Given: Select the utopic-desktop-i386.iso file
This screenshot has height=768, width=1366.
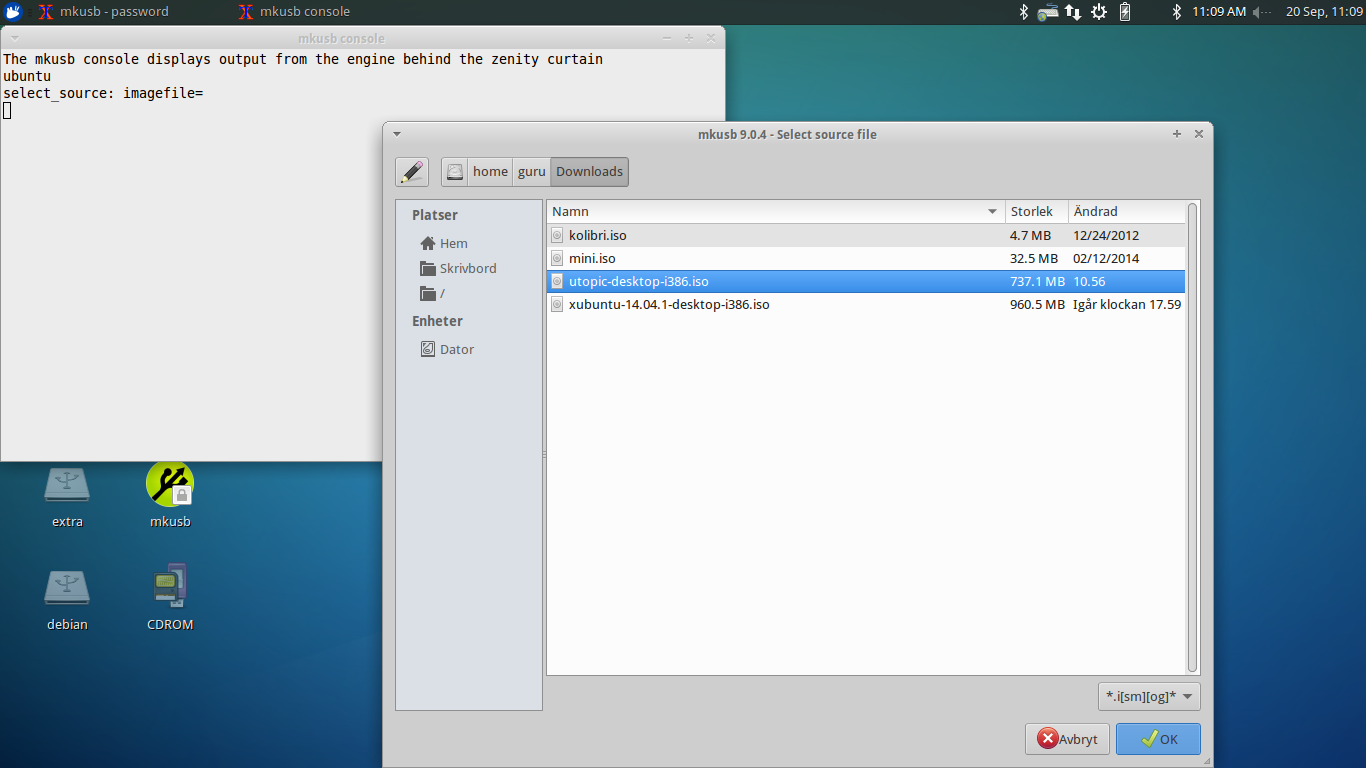Looking at the screenshot, I should pos(866,282).
